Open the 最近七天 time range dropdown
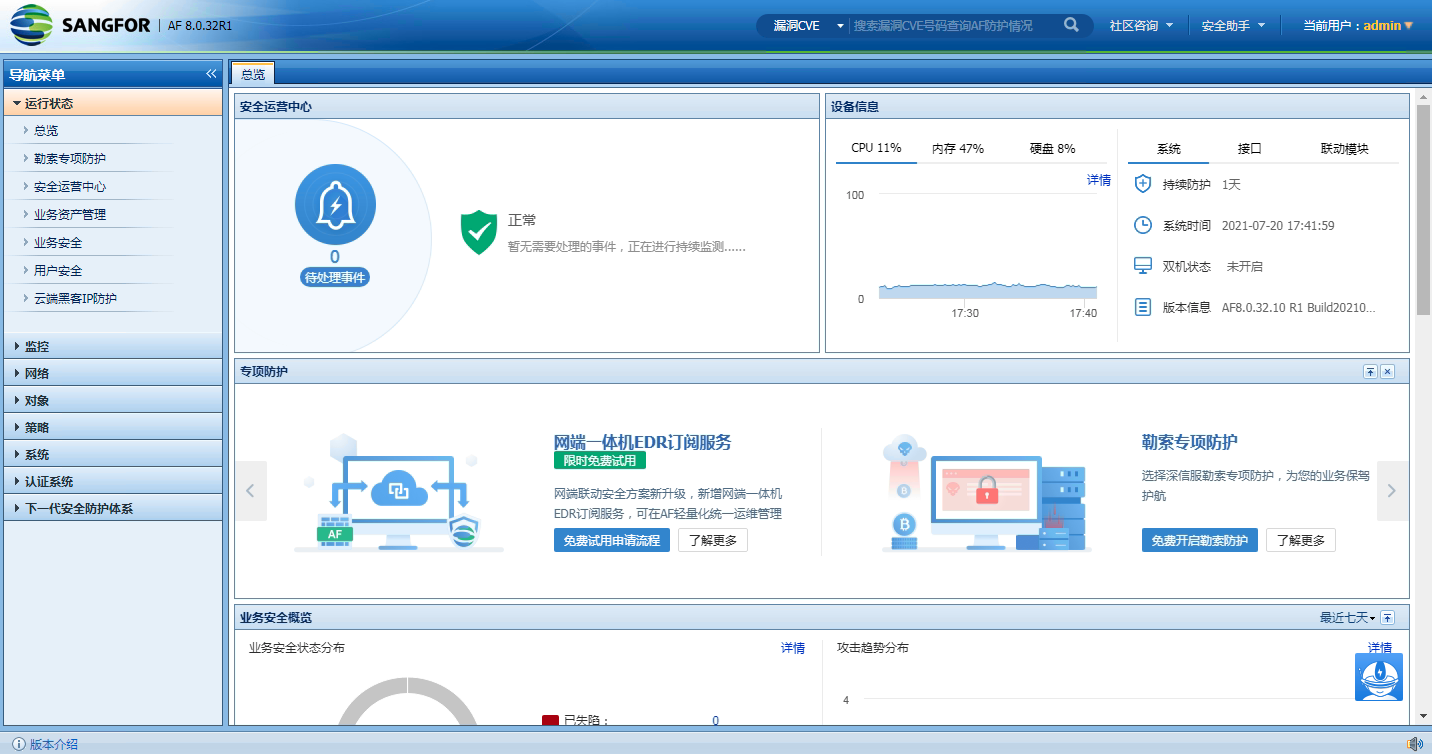The width and height of the screenshot is (1432, 754). [1347, 618]
